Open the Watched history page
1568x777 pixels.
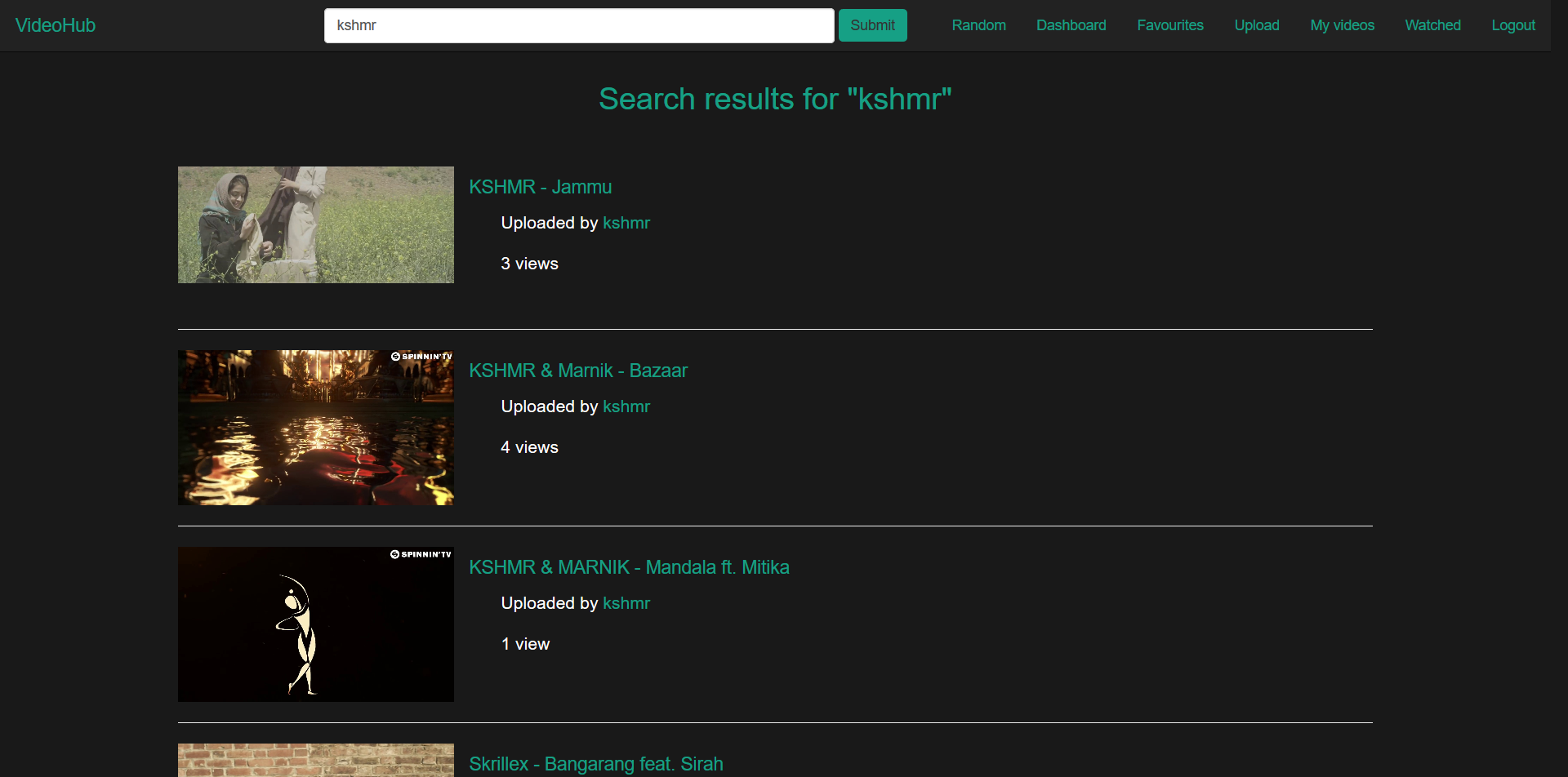point(1432,25)
